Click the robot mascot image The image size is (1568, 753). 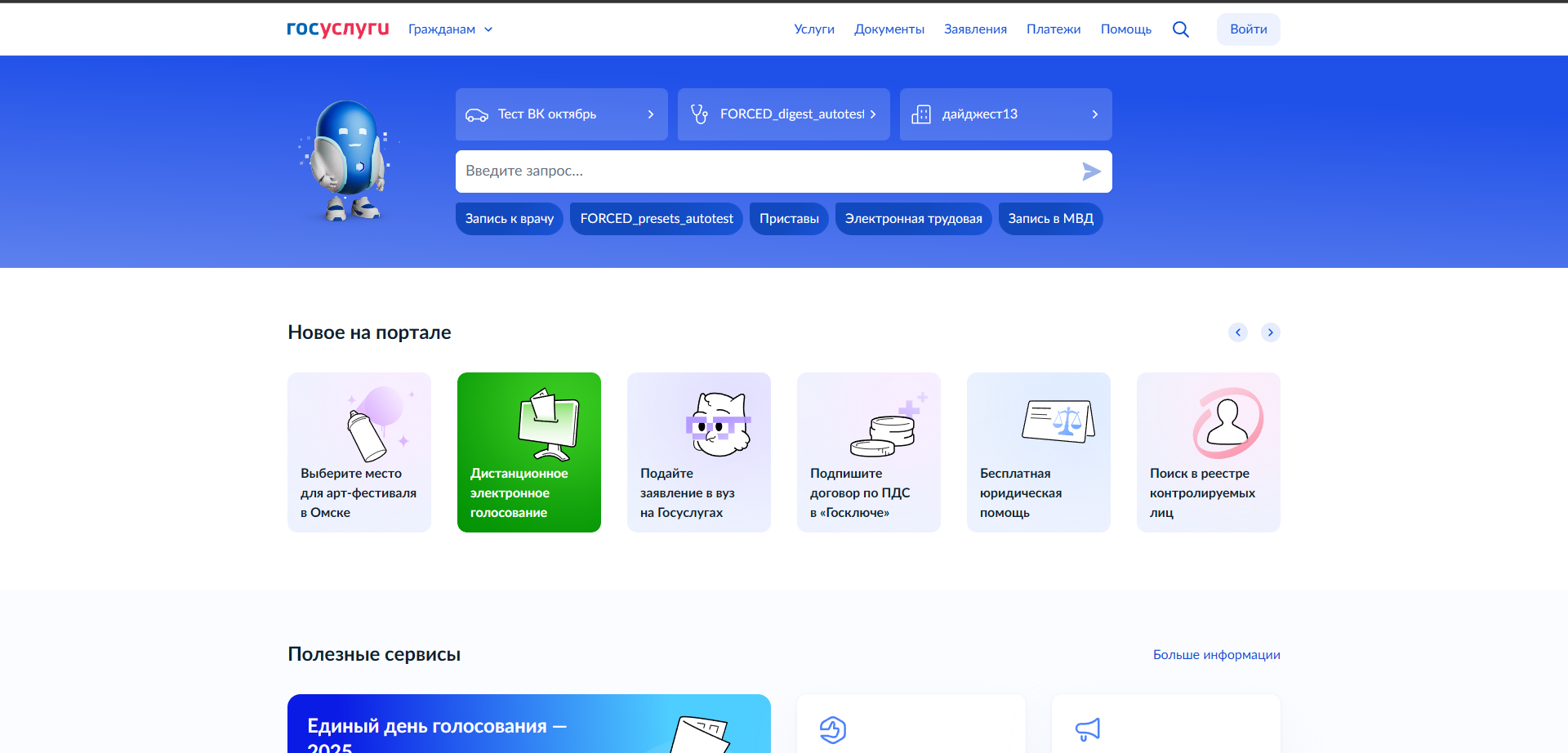point(346,160)
